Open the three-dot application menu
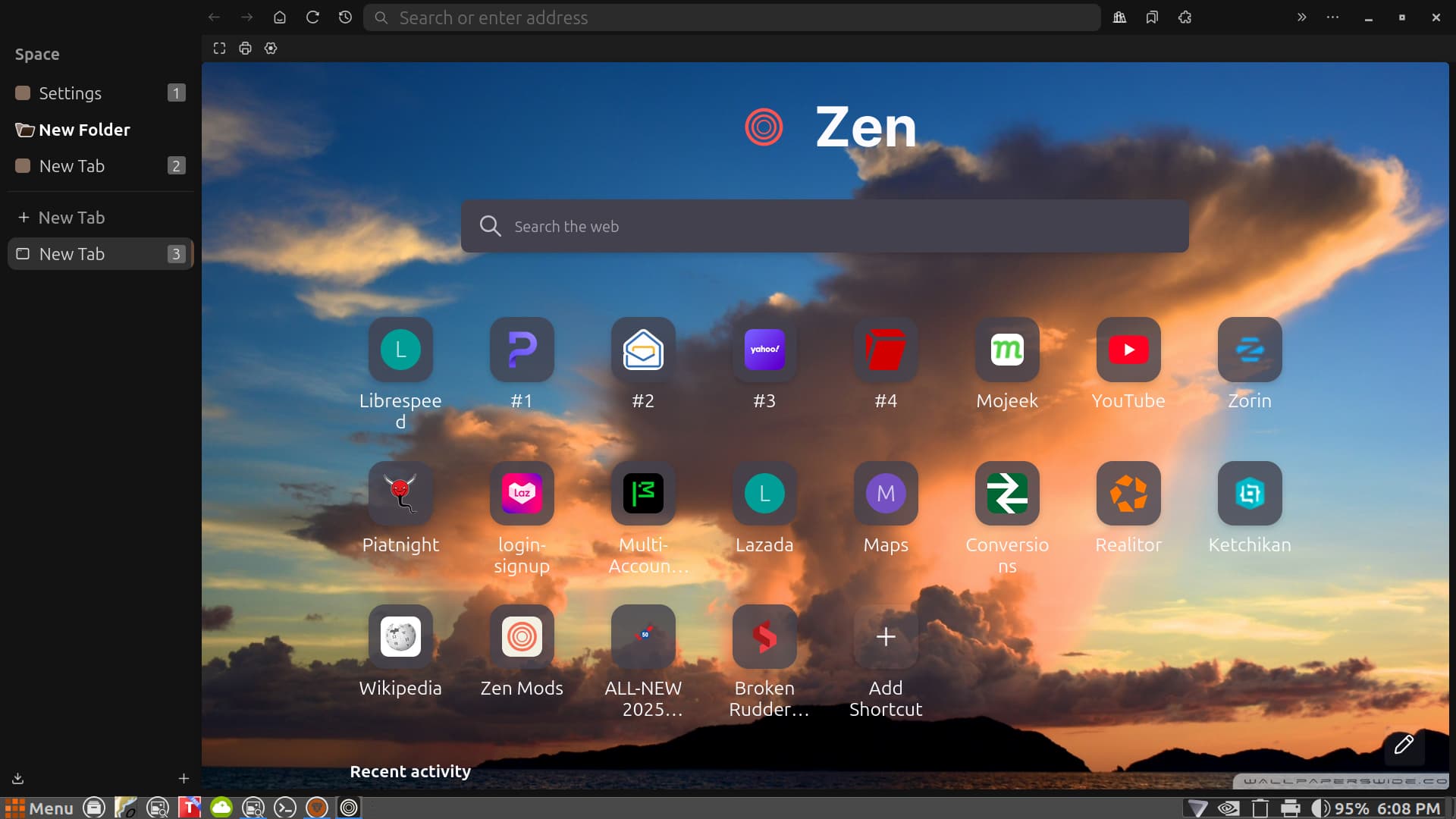Screen dimensions: 1456x819 [1332, 17]
